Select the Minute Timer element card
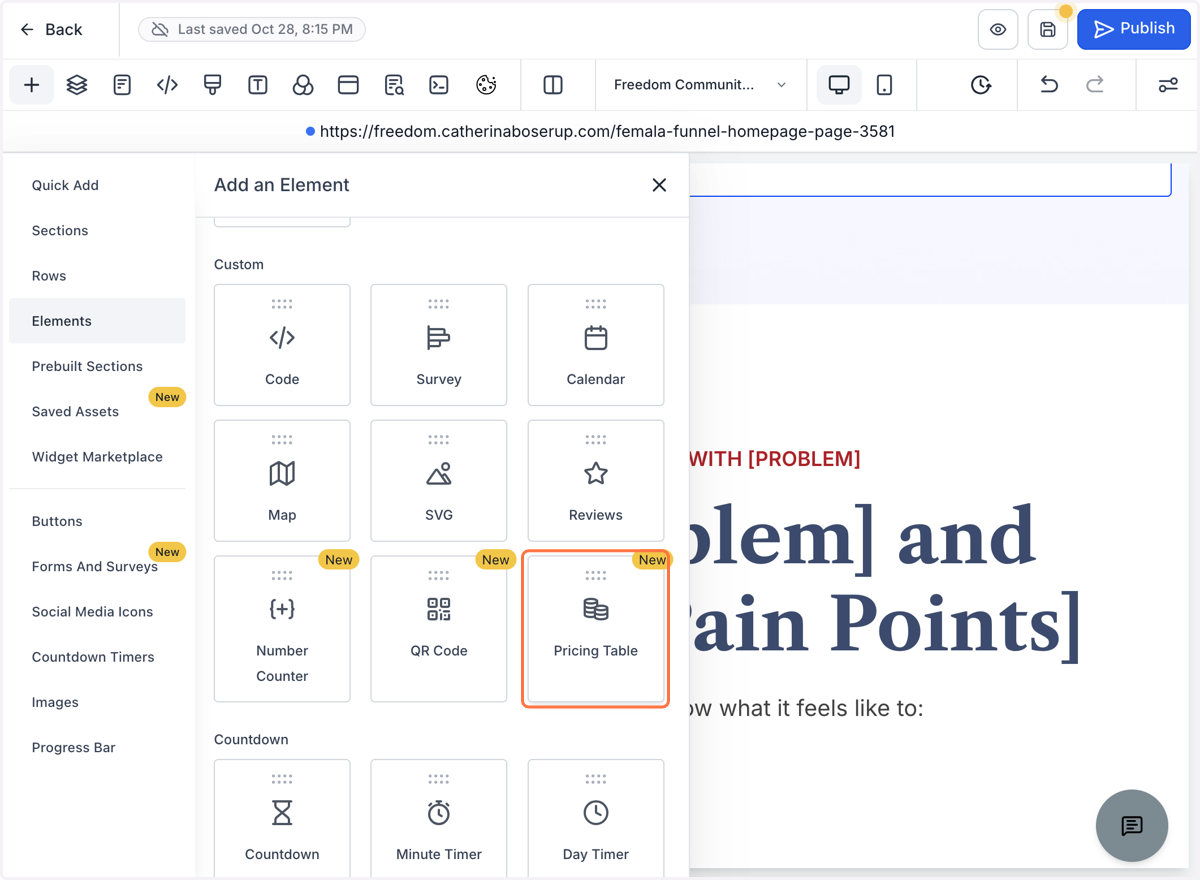Screen dimensions: 1200x880 pos(439,818)
